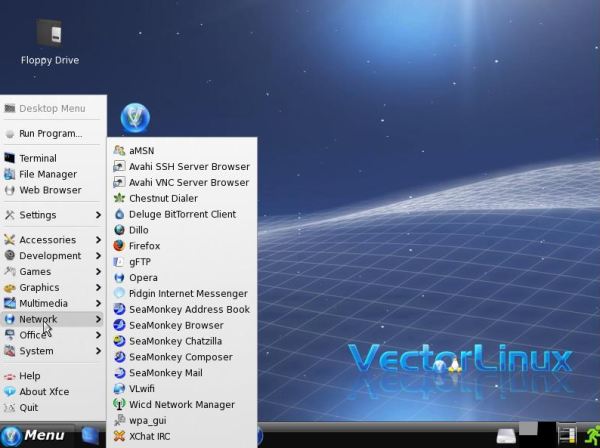Click the Games category icon
This screenshot has width=600, height=448.
pyautogui.click(x=10, y=272)
